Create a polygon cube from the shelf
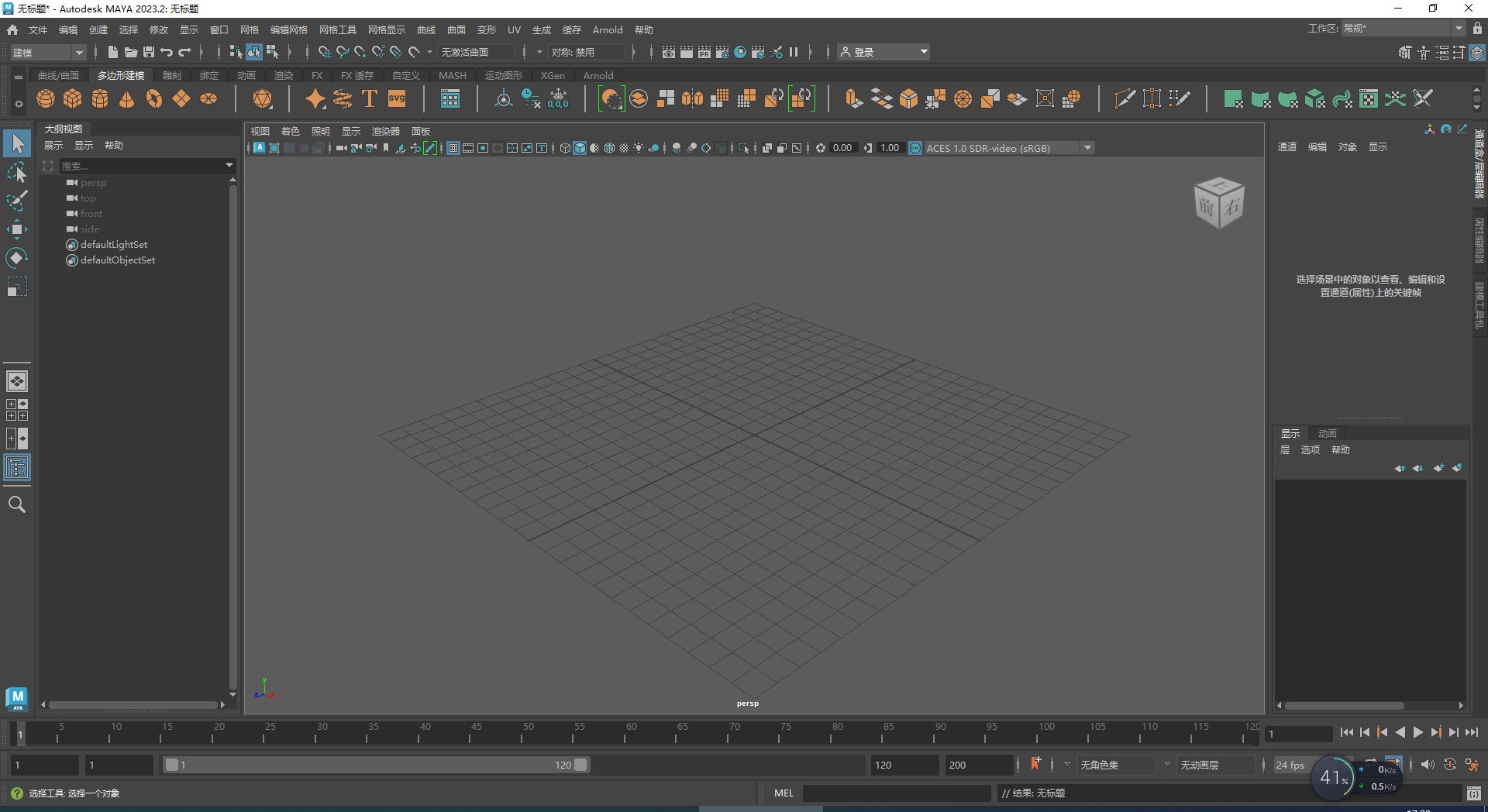This screenshot has height=812, width=1488. click(x=73, y=98)
